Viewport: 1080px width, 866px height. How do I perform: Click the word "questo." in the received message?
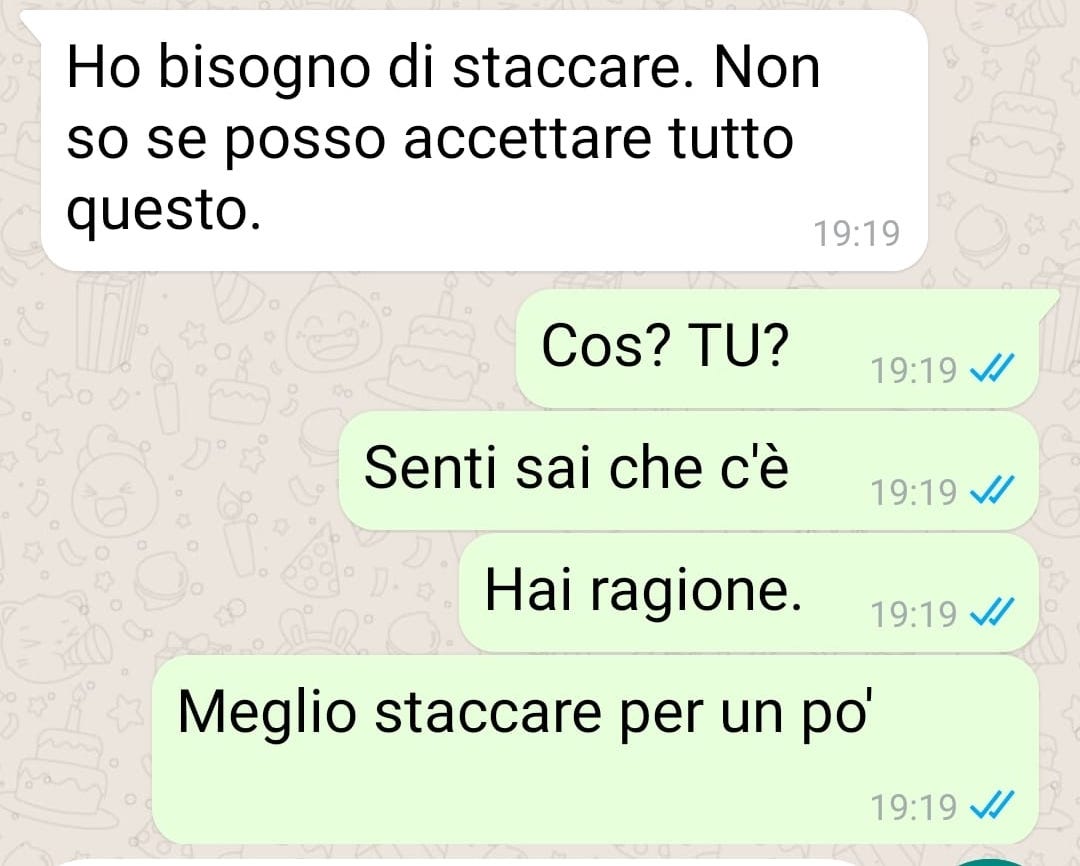pos(164,212)
